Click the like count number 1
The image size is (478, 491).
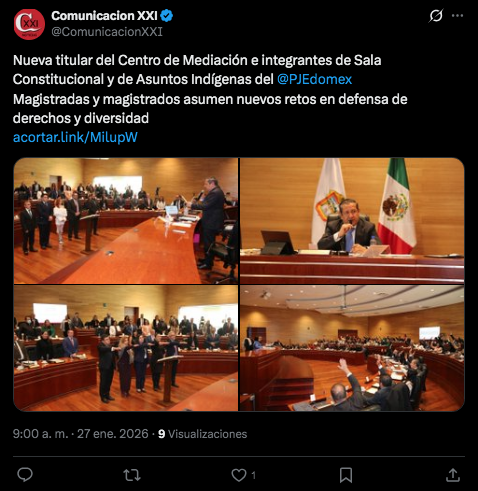coord(253,475)
